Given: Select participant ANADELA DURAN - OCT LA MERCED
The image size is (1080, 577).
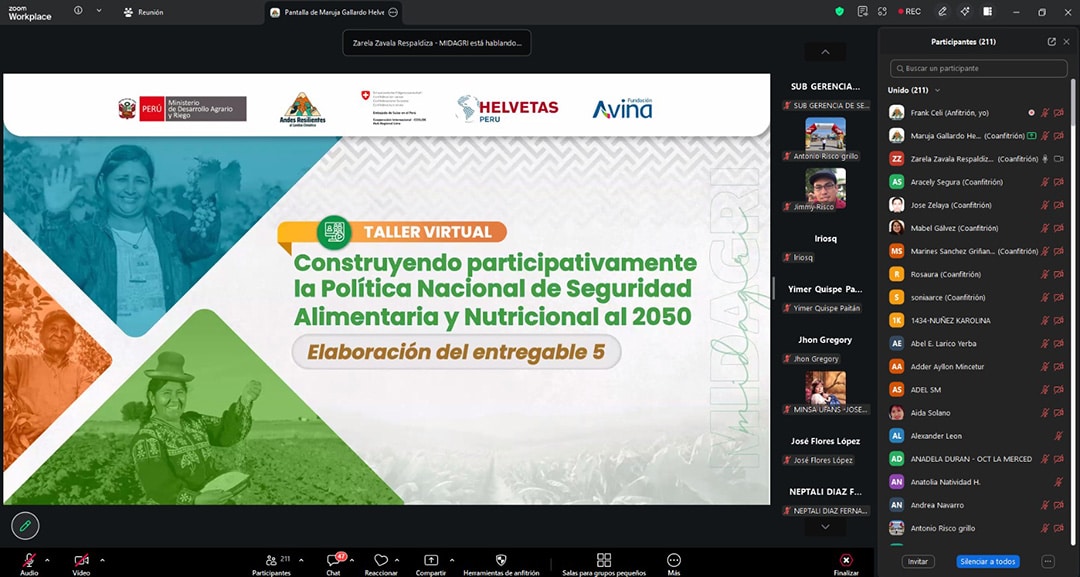Looking at the screenshot, I should coord(977,459).
